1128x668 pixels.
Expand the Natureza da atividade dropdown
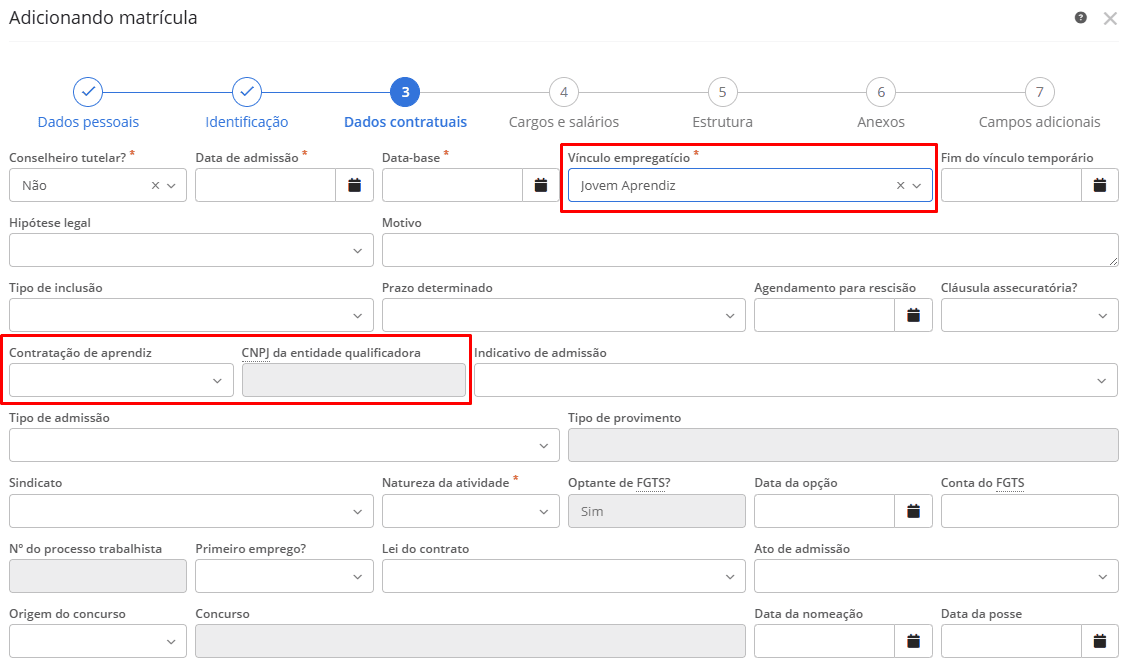[x=544, y=511]
